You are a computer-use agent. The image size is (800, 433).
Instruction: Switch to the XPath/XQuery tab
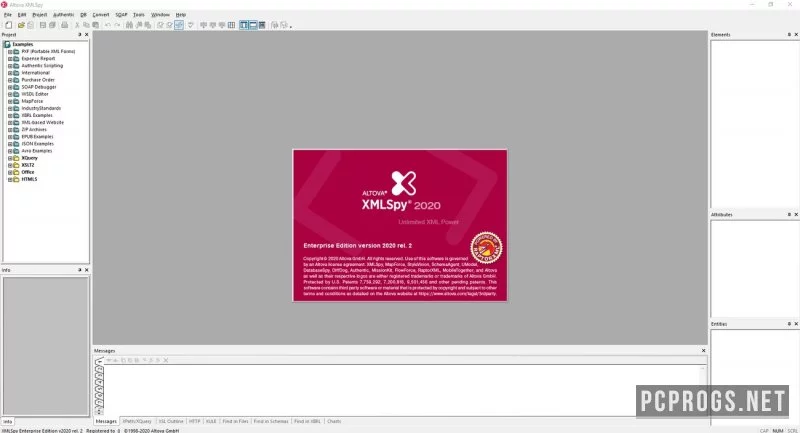point(137,422)
